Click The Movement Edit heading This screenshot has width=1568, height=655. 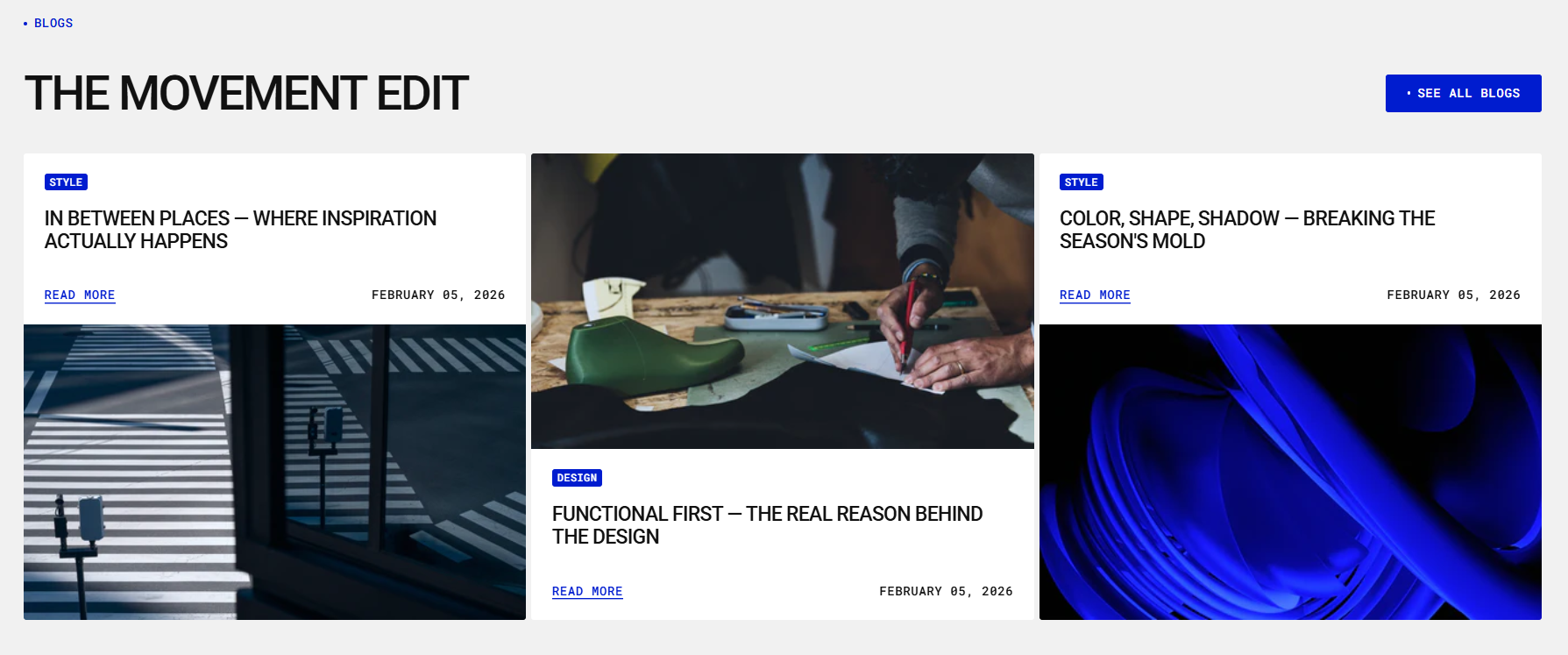click(246, 93)
